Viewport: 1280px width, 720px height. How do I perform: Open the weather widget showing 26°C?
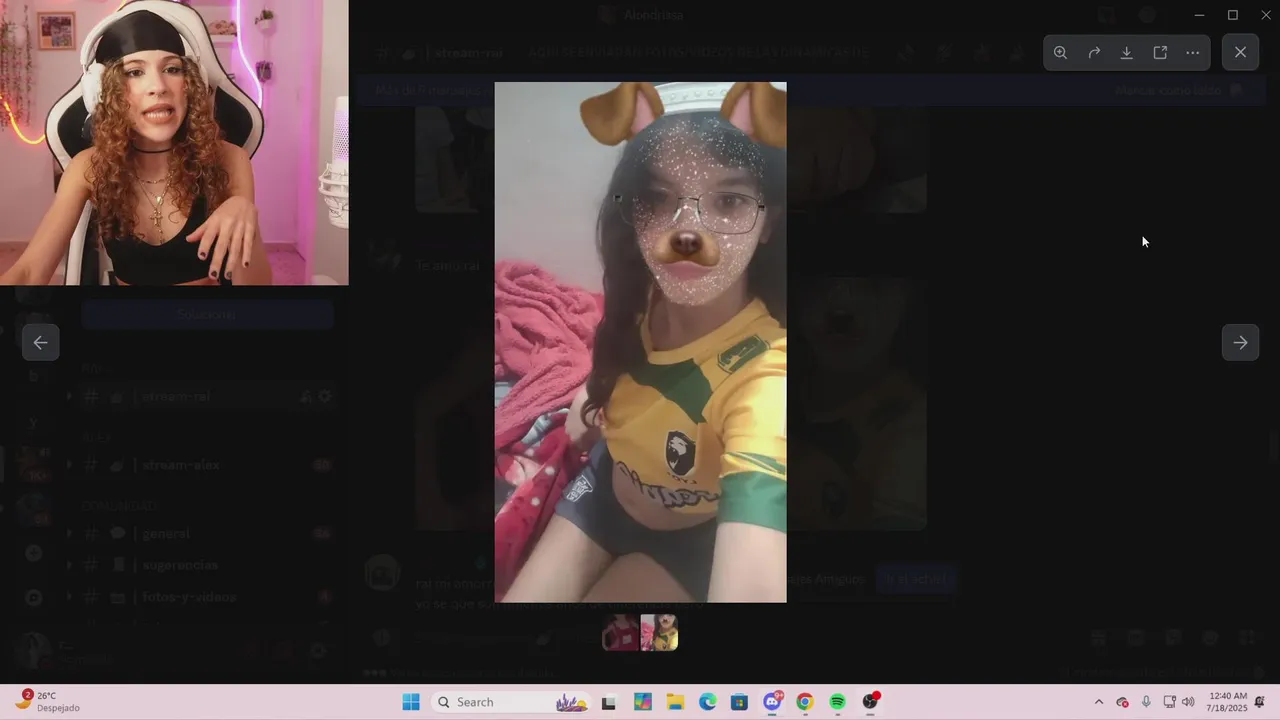(48, 702)
